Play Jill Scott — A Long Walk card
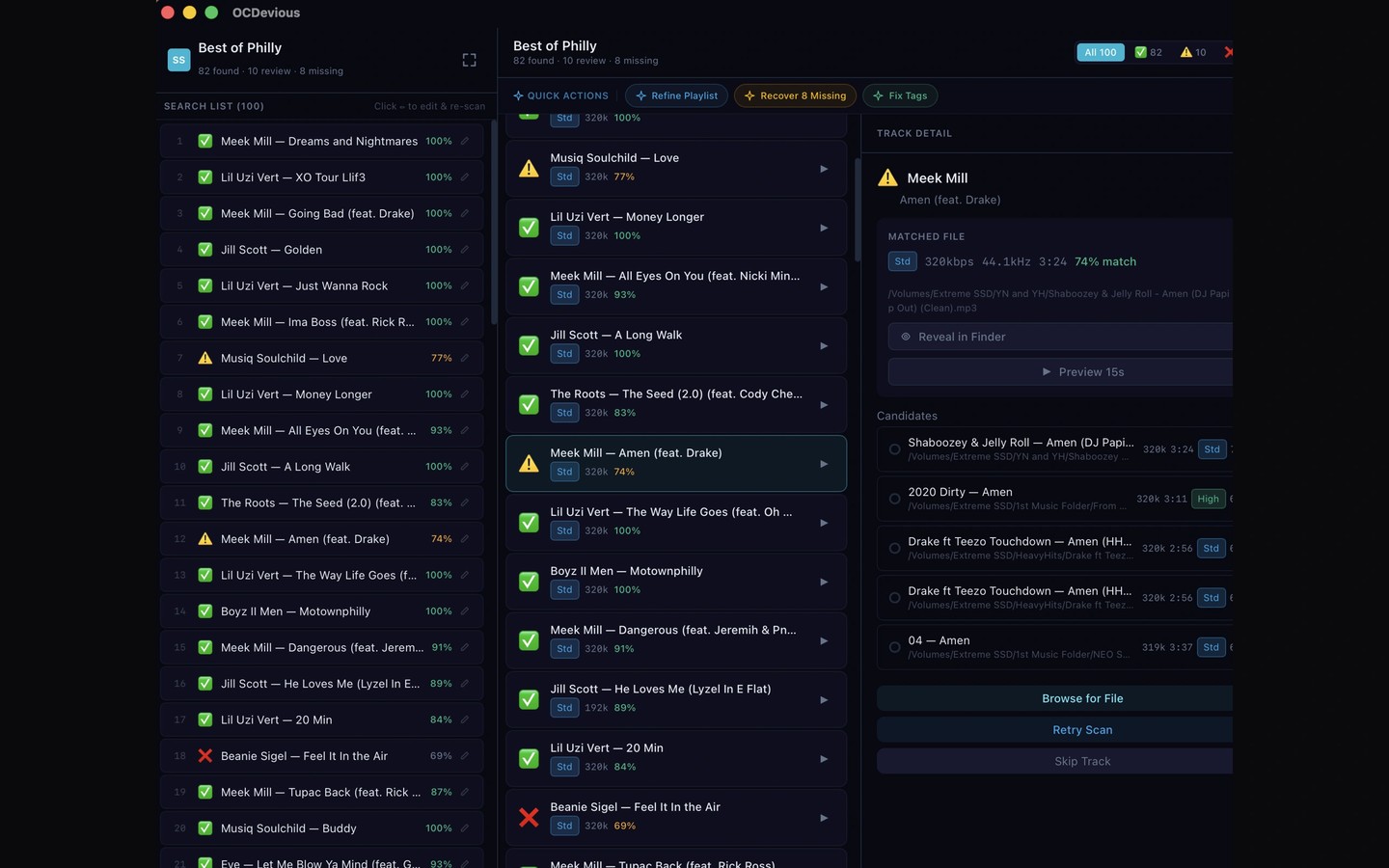This screenshot has height=868, width=1389. point(824,345)
